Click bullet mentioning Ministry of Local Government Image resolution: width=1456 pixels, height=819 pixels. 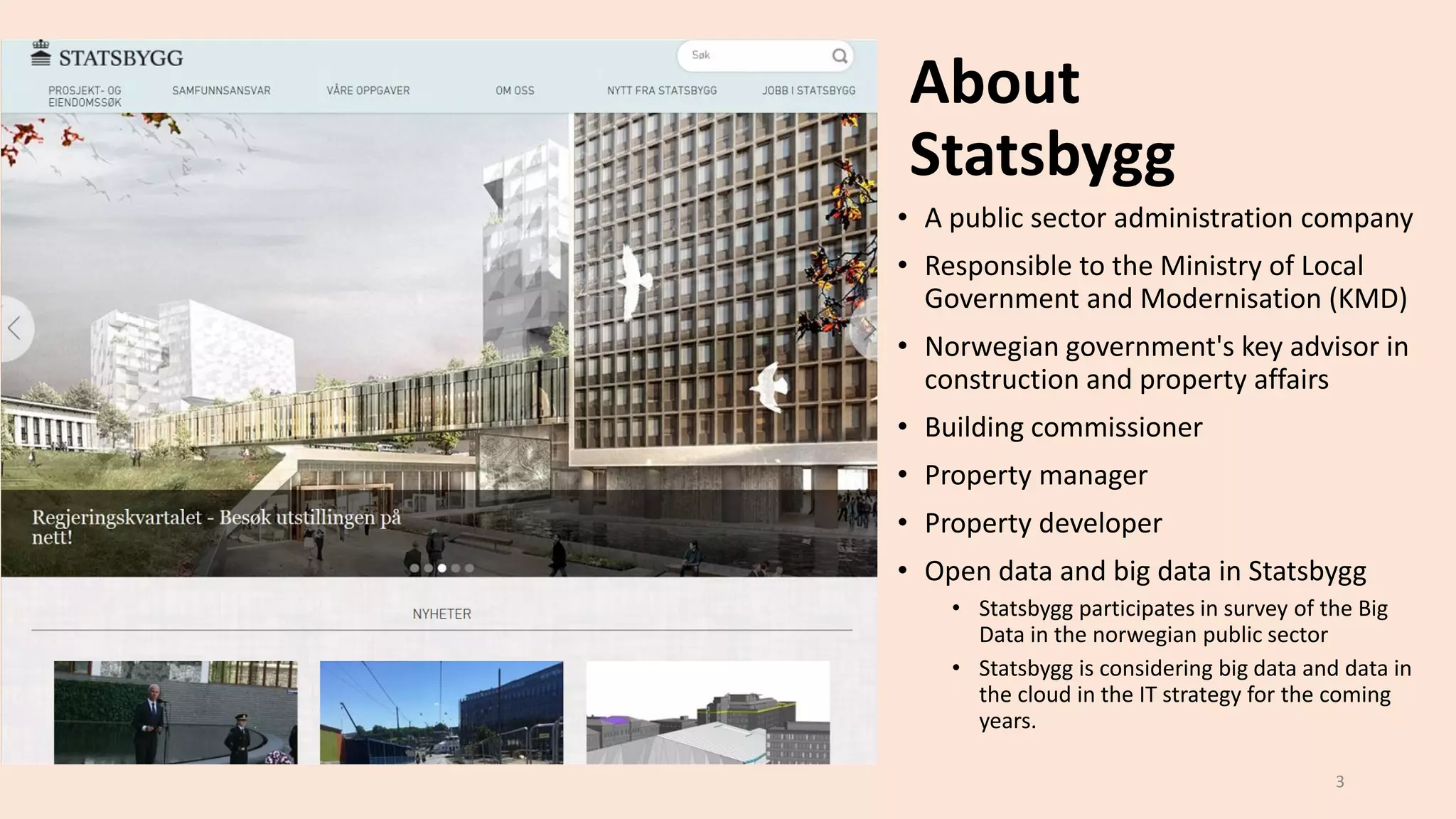coord(1166,282)
